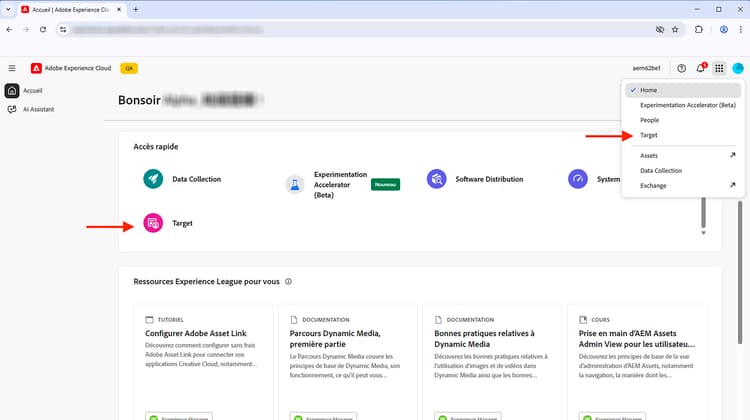Click the TUTORIEL label on first card

pyautogui.click(x=170, y=320)
